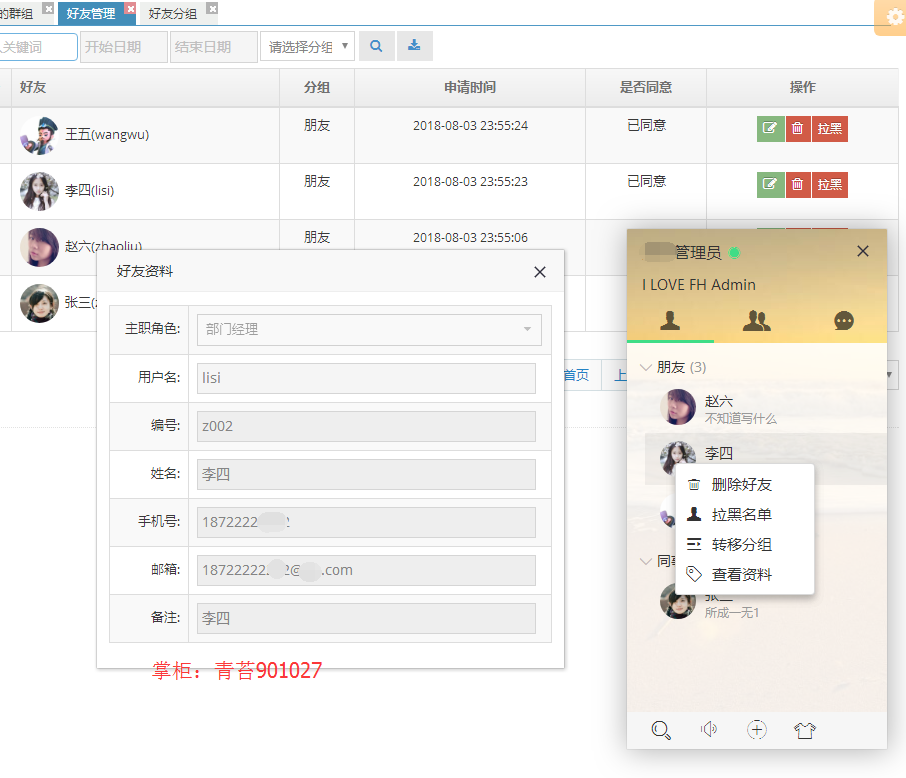Edit the 王五 friend row

(770, 128)
